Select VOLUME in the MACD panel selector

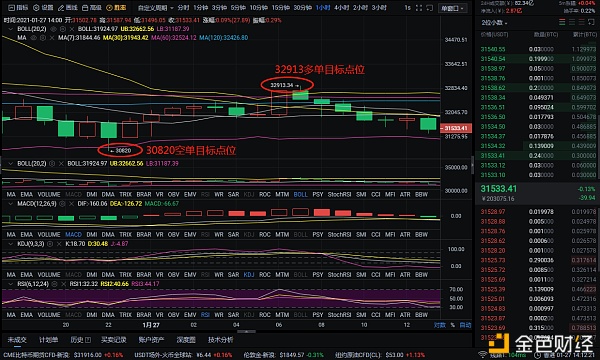pos(49,235)
